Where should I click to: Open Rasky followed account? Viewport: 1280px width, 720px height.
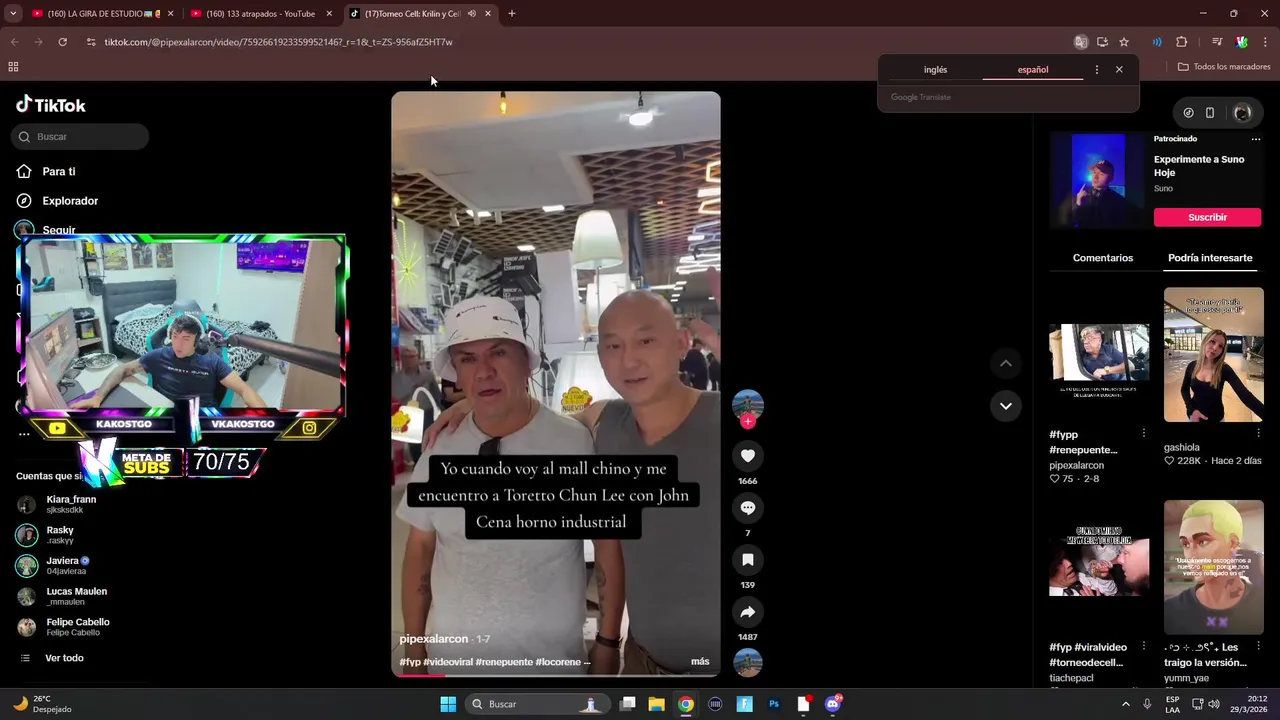click(x=60, y=535)
